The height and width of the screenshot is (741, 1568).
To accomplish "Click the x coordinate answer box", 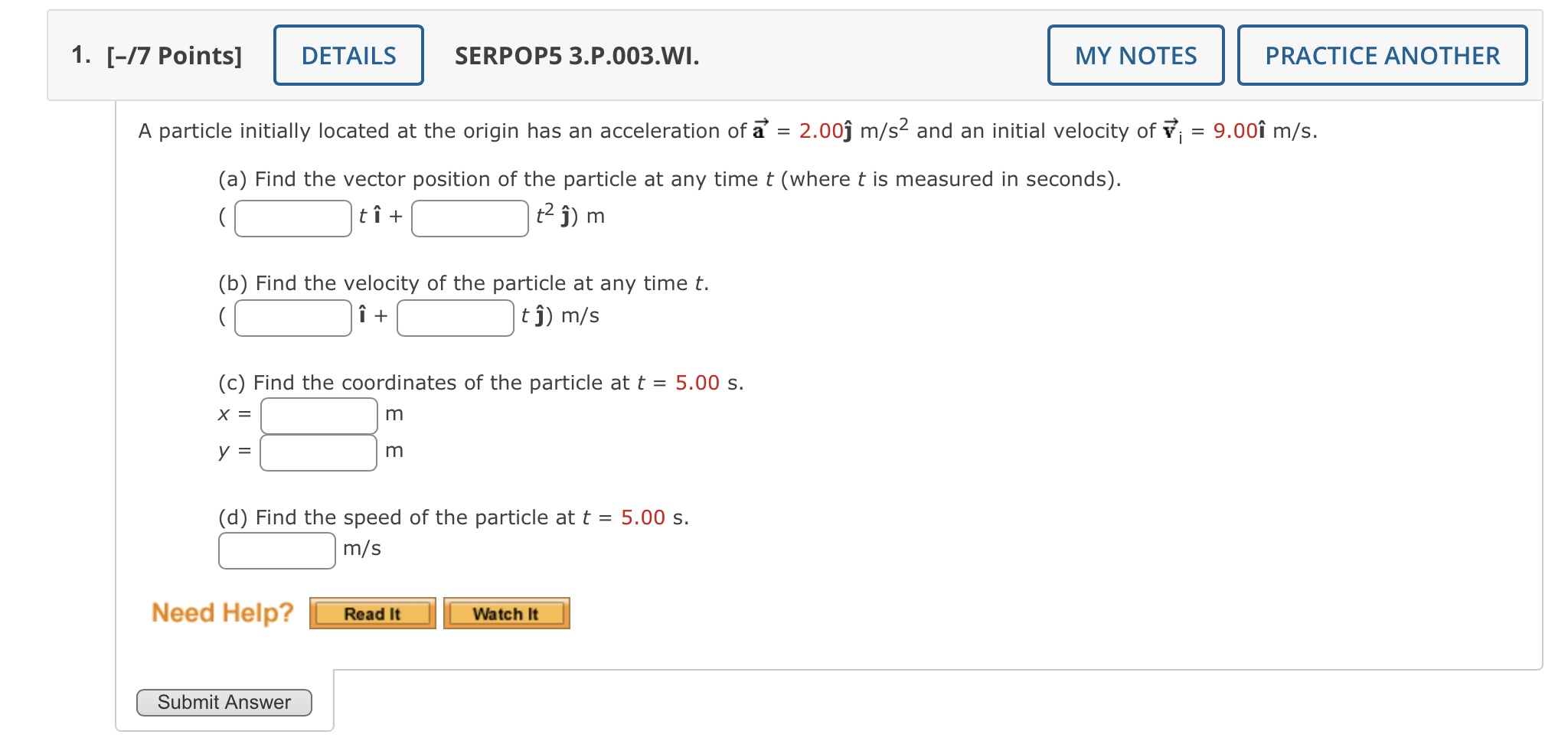I will [318, 413].
